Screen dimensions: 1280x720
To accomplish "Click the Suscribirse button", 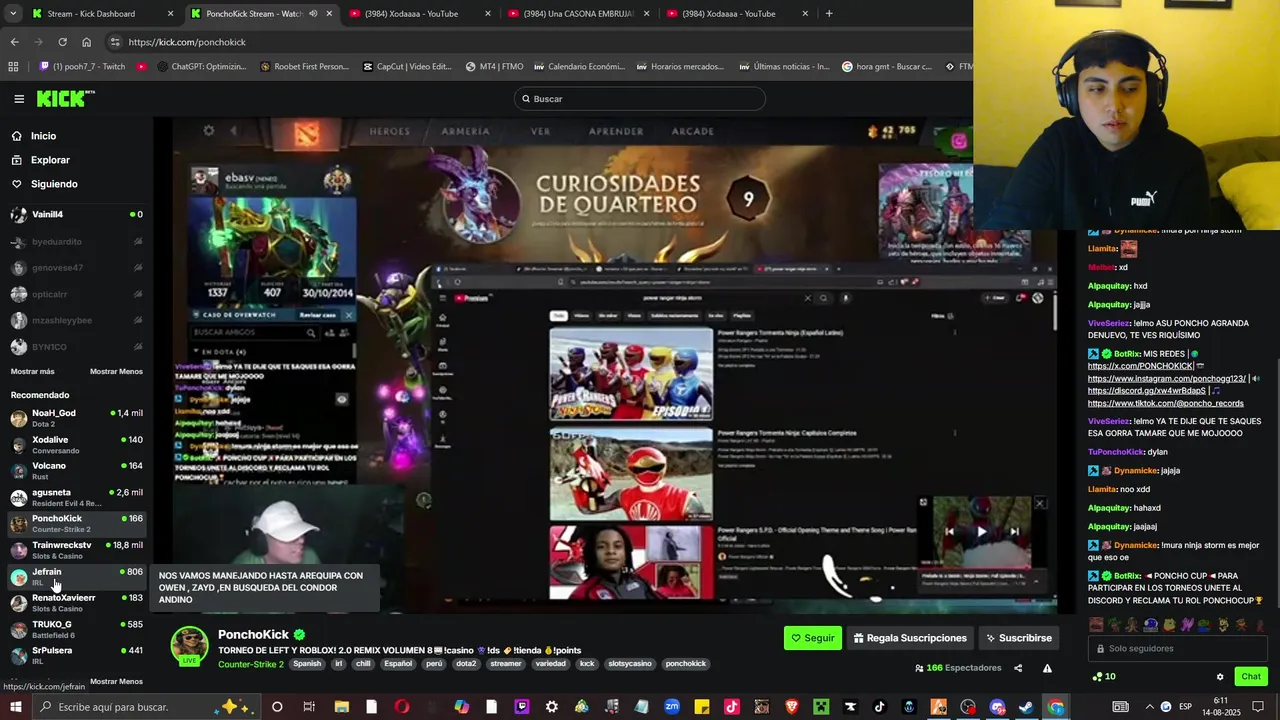I will click(1019, 638).
